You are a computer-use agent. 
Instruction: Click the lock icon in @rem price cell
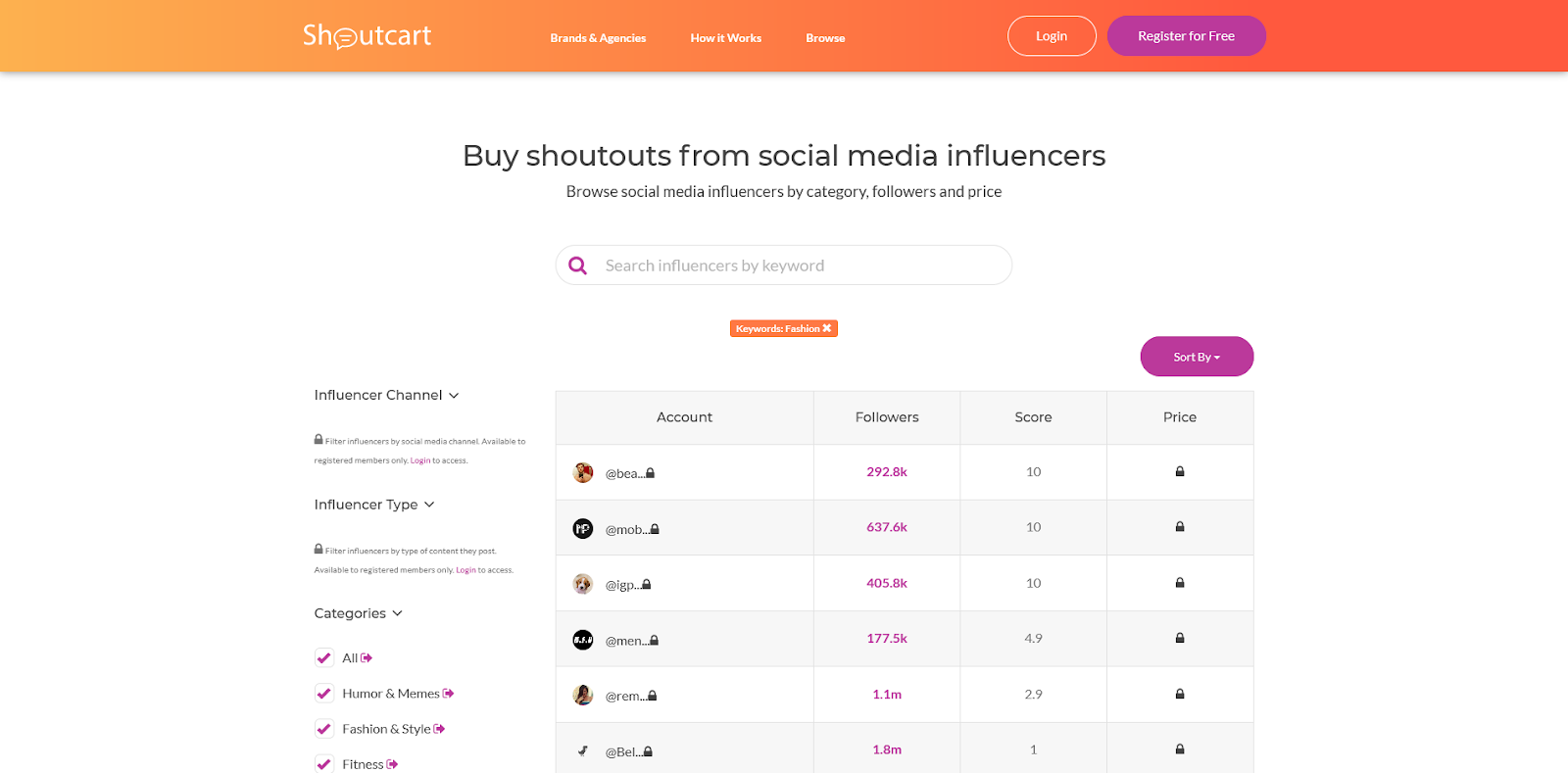coord(1180,695)
